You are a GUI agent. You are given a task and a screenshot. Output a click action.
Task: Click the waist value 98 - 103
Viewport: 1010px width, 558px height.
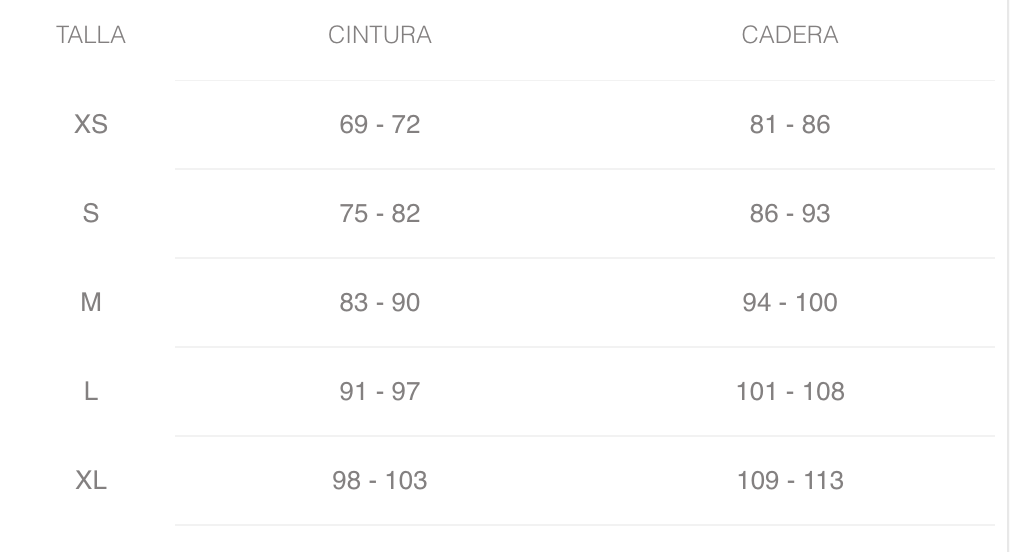point(380,481)
